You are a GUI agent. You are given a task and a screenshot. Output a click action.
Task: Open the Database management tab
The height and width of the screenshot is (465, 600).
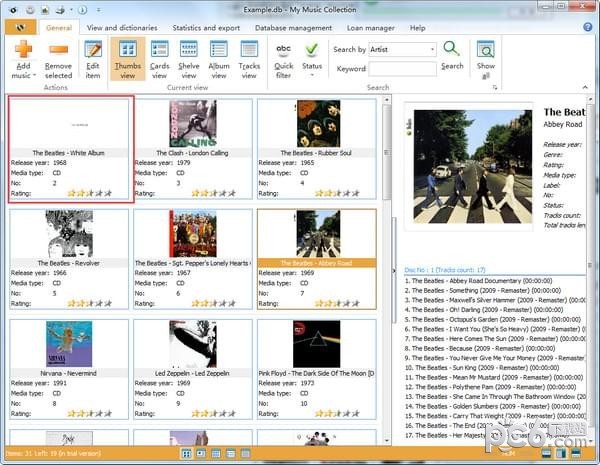pyautogui.click(x=293, y=28)
